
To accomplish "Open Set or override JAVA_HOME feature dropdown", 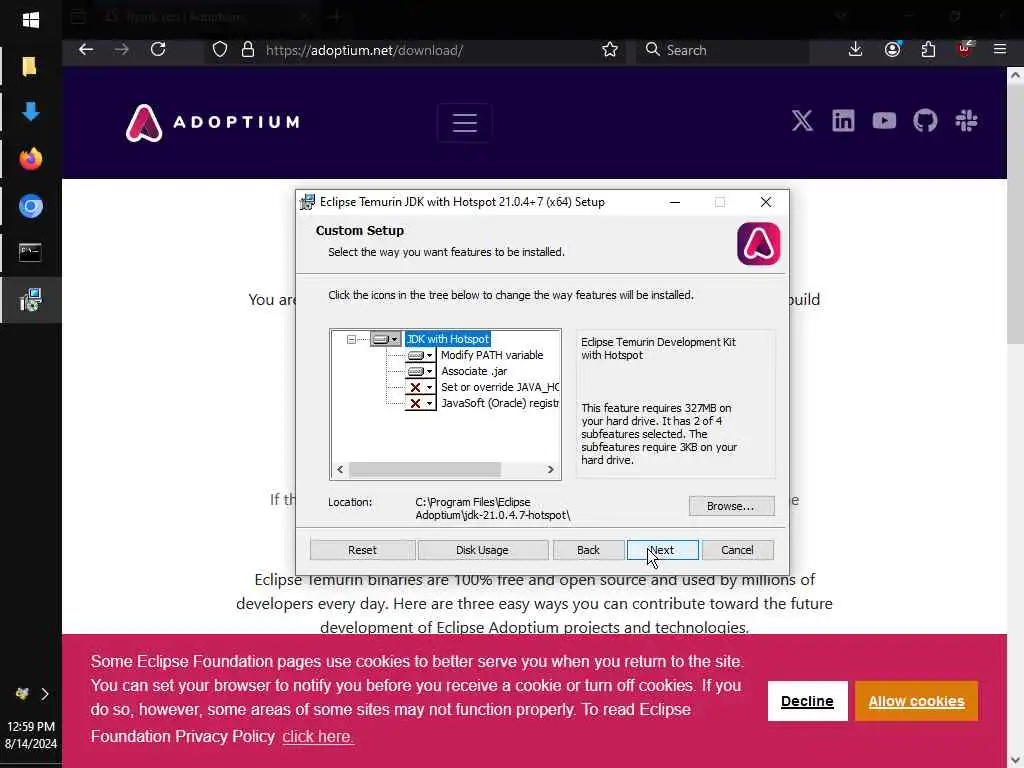I will [x=421, y=387].
